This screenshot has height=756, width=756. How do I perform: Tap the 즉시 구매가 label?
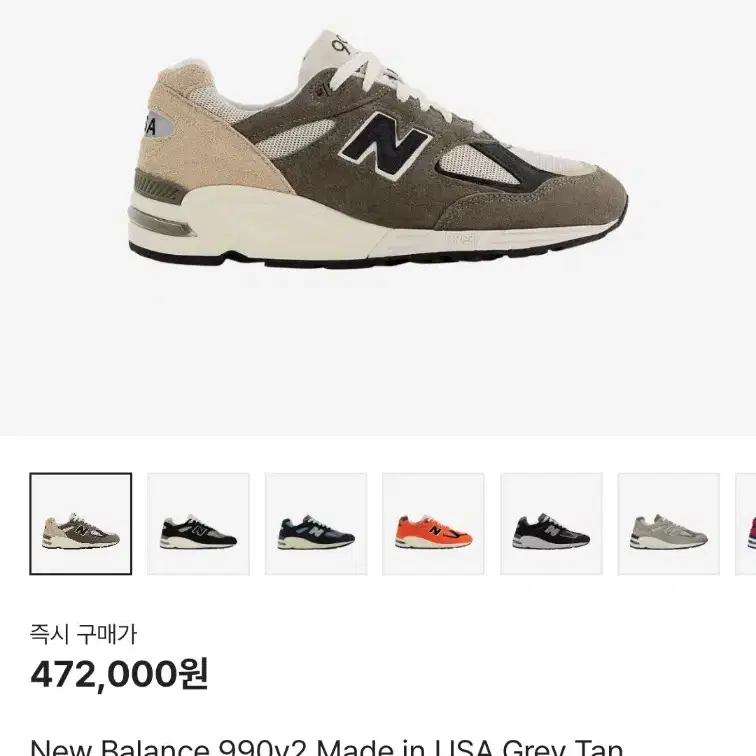[x=83, y=634]
